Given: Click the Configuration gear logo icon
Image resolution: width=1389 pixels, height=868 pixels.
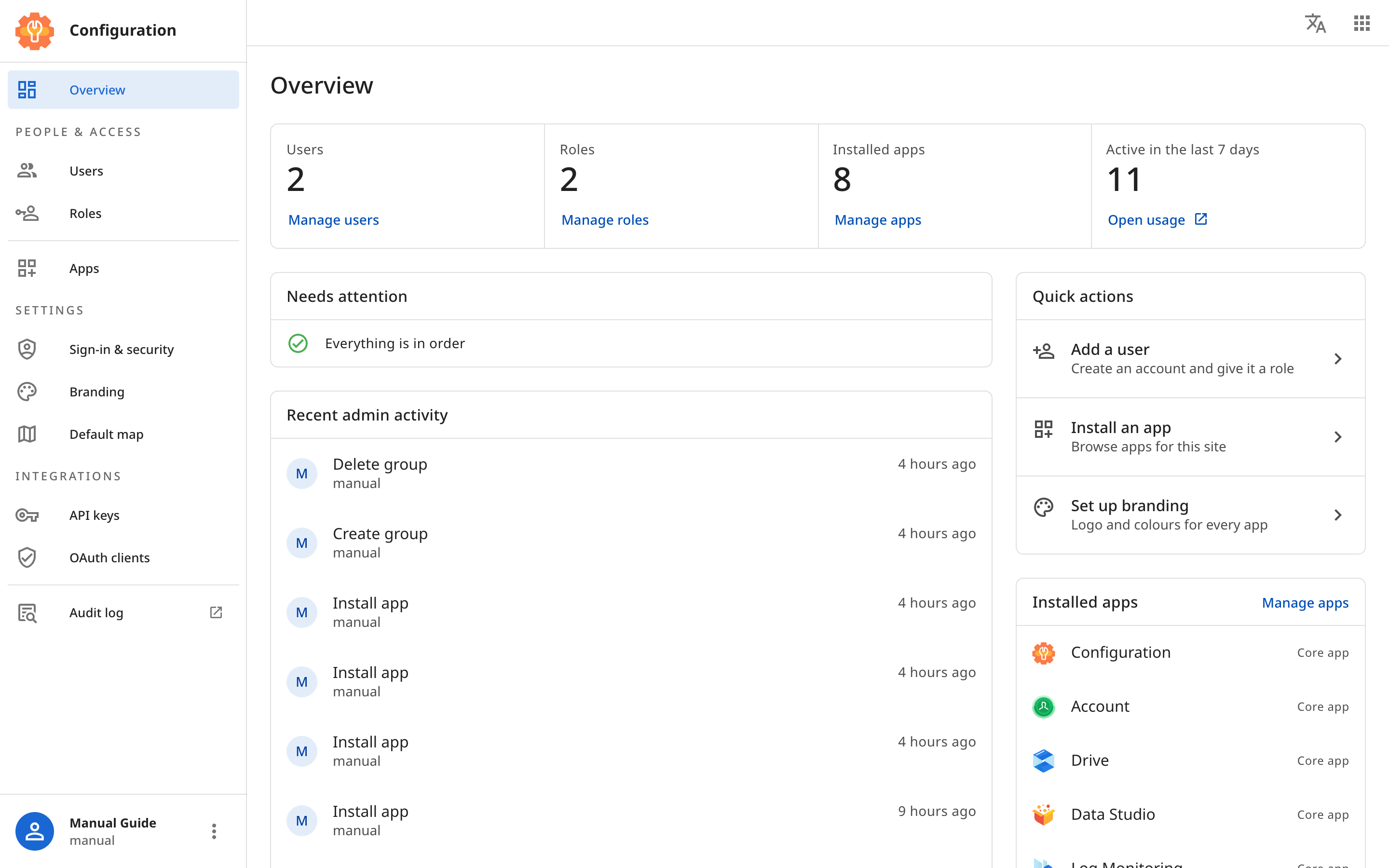Looking at the screenshot, I should (x=34, y=30).
